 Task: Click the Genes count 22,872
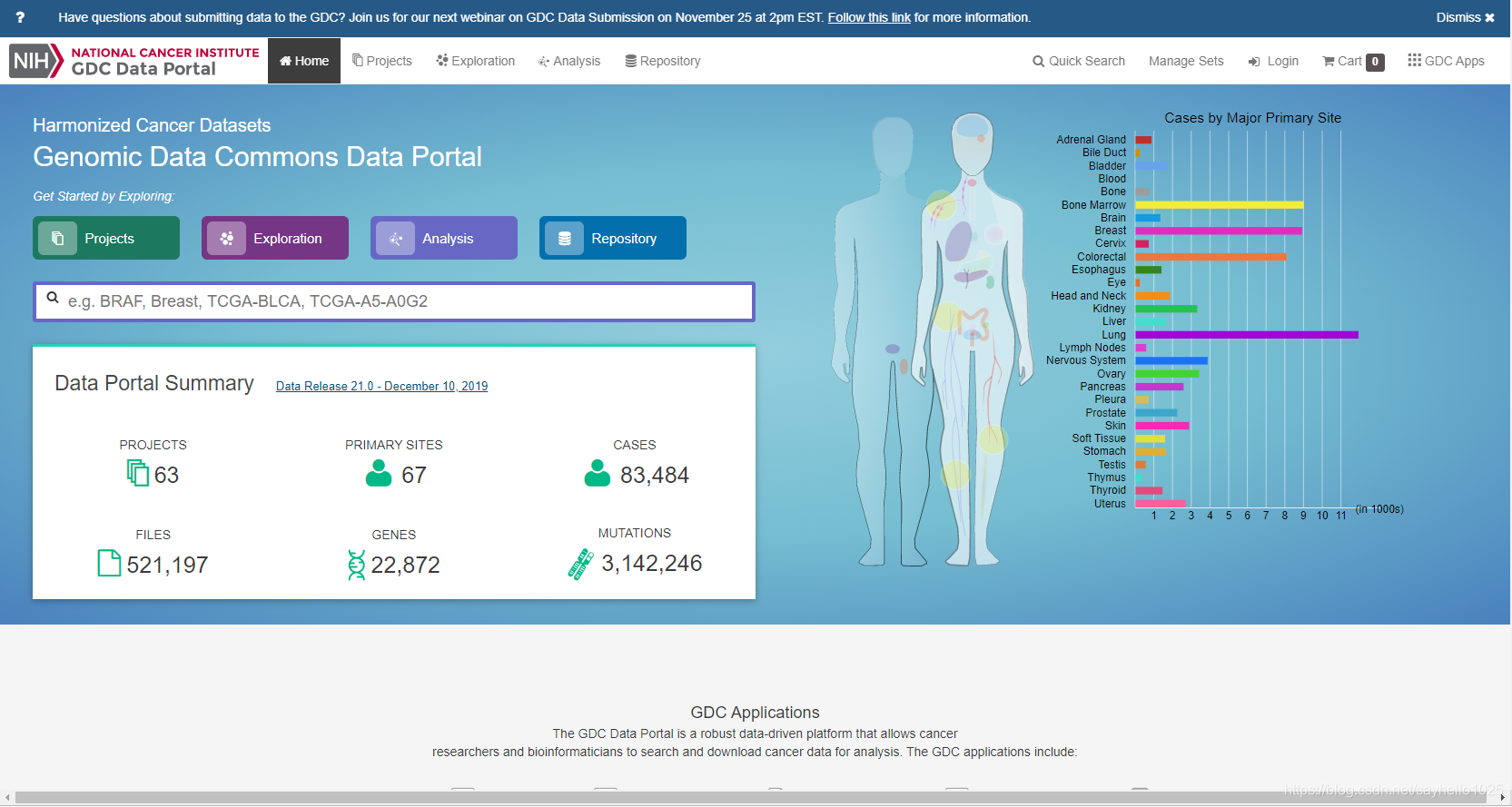point(405,565)
